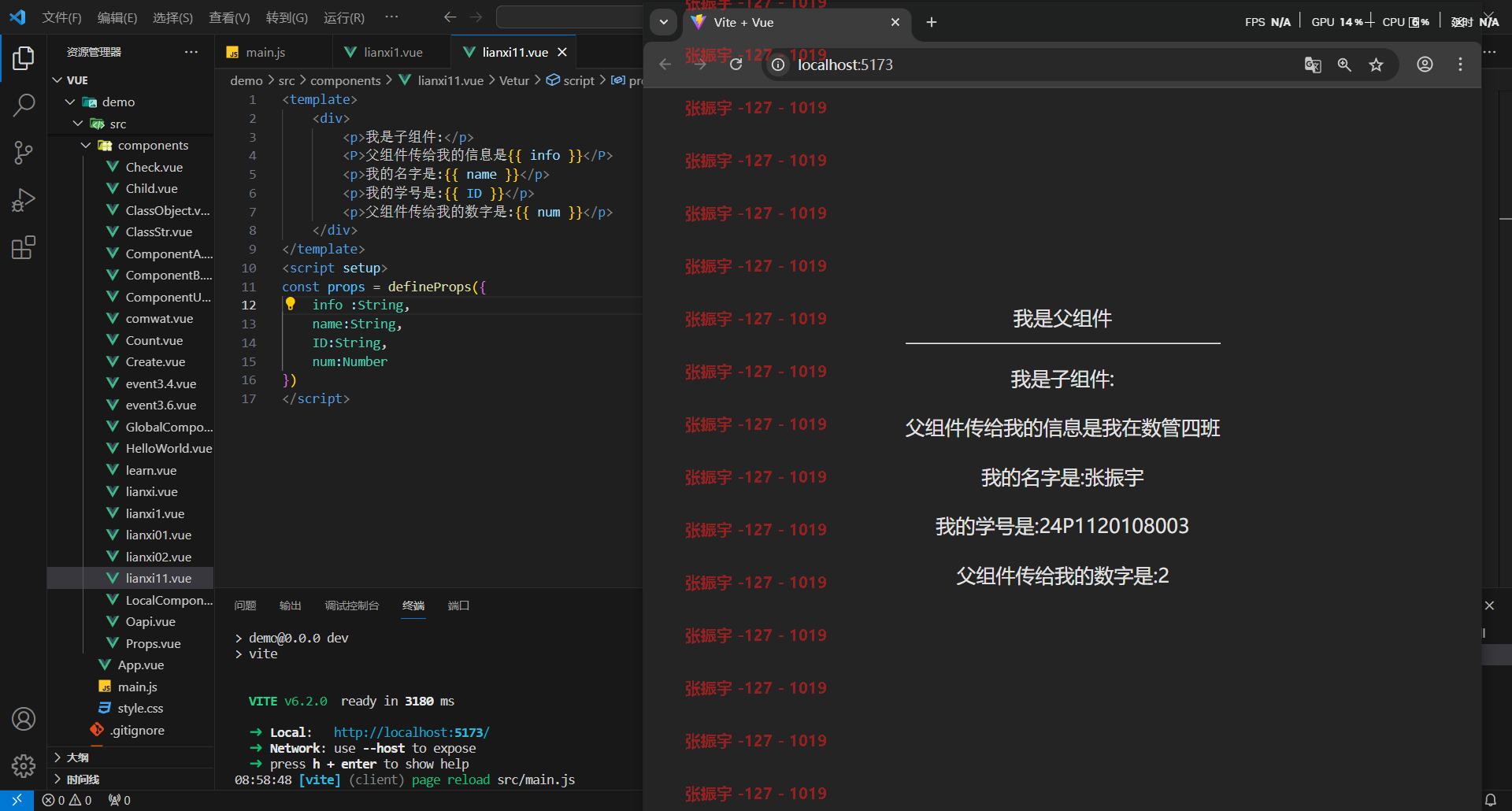
Task: Open the Extensions view
Action: coord(24,248)
